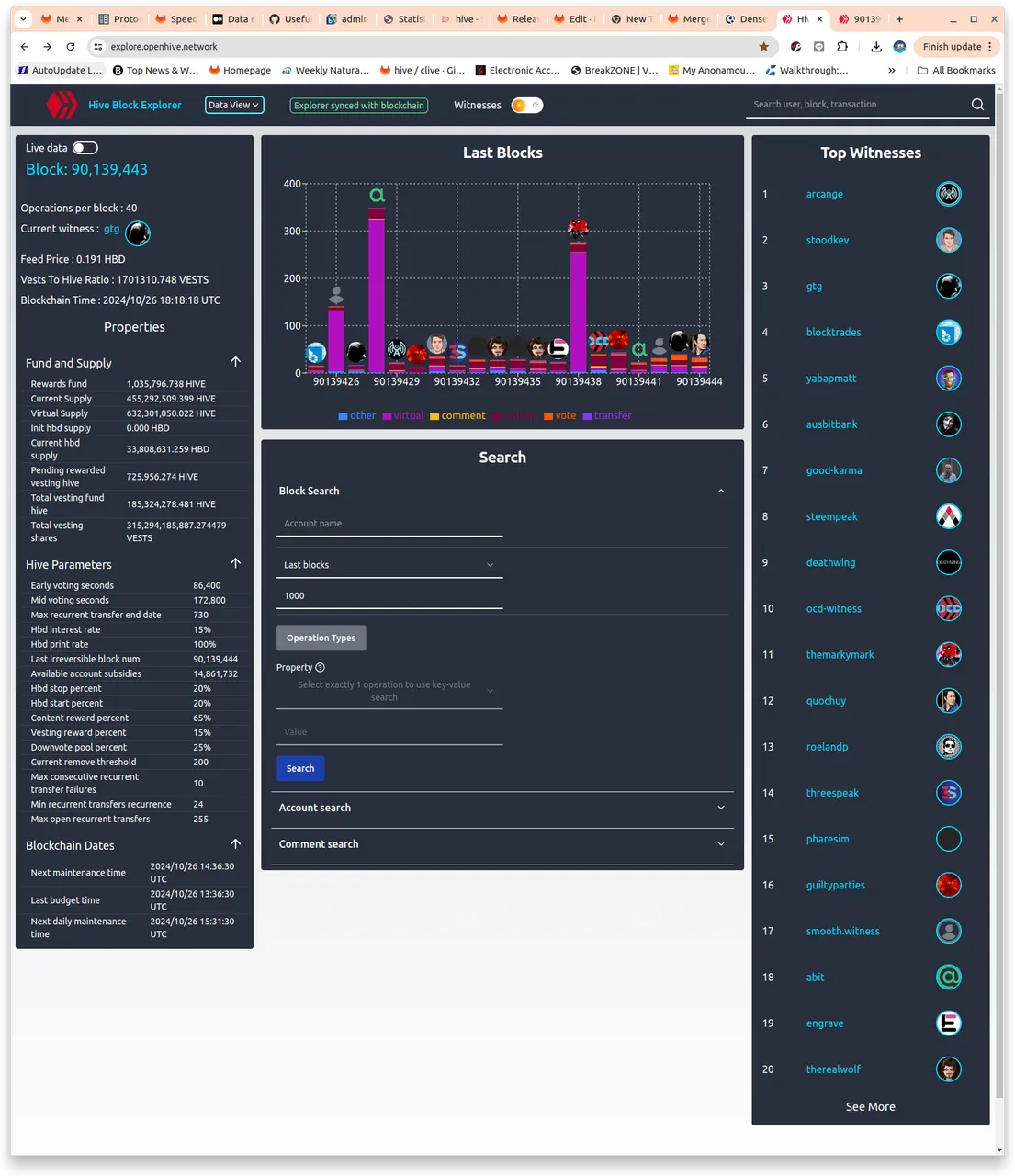
Task: Focus the Account name field
Action: coord(389,524)
